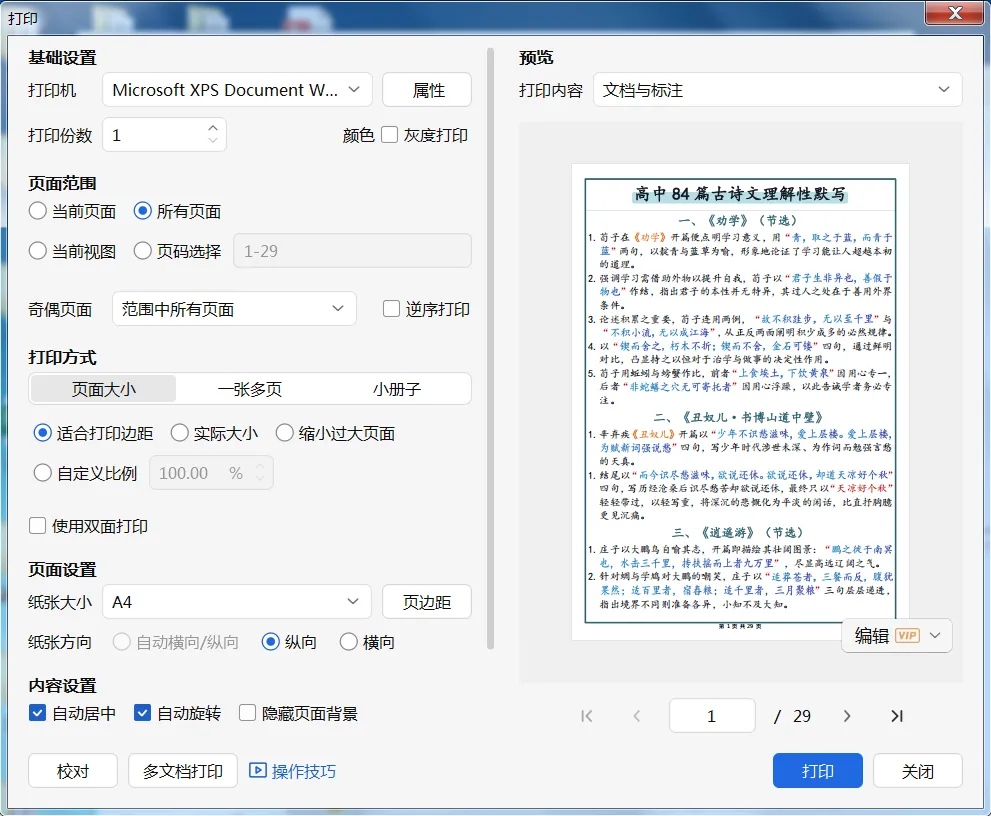991x816 pixels.
Task: Enable 使用双面打印 checkbox
Action: coord(37,526)
